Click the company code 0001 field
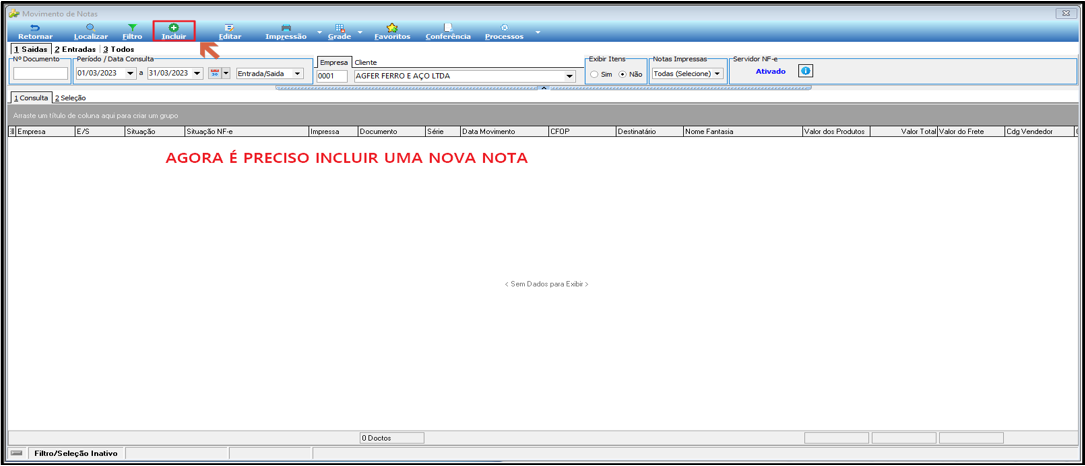 click(x=332, y=76)
